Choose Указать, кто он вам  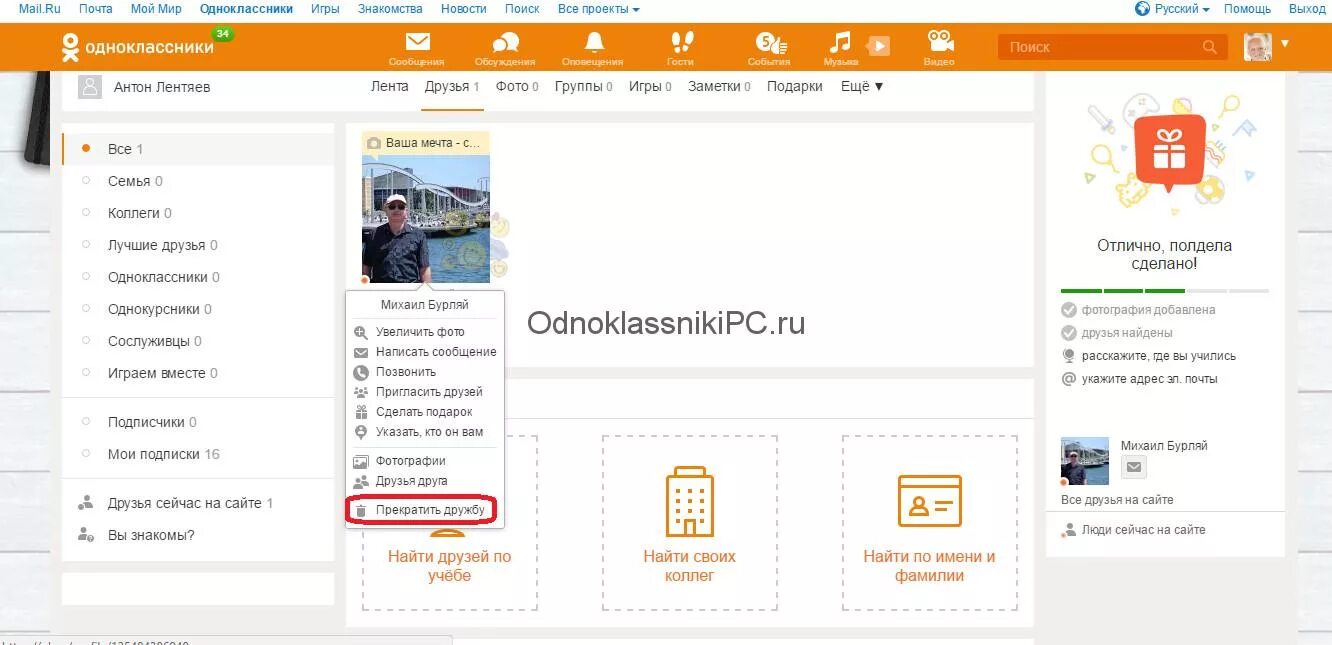point(429,432)
